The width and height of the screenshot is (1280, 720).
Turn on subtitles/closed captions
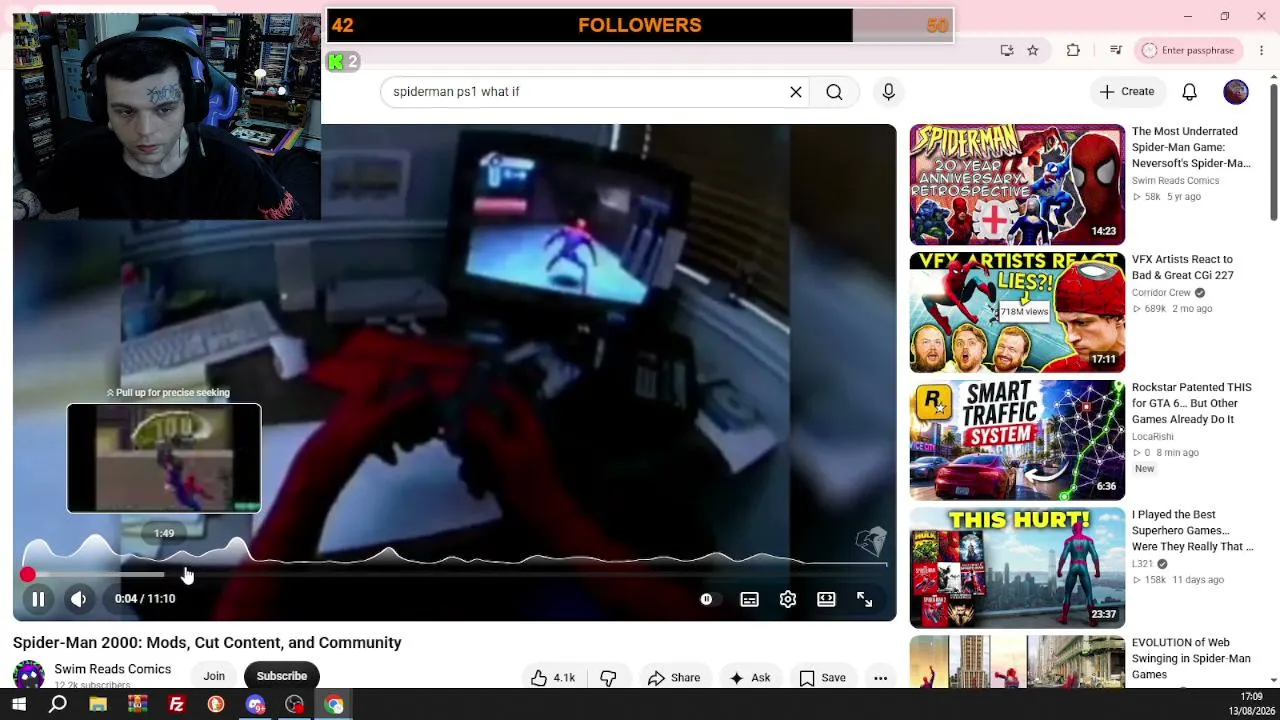[749, 599]
